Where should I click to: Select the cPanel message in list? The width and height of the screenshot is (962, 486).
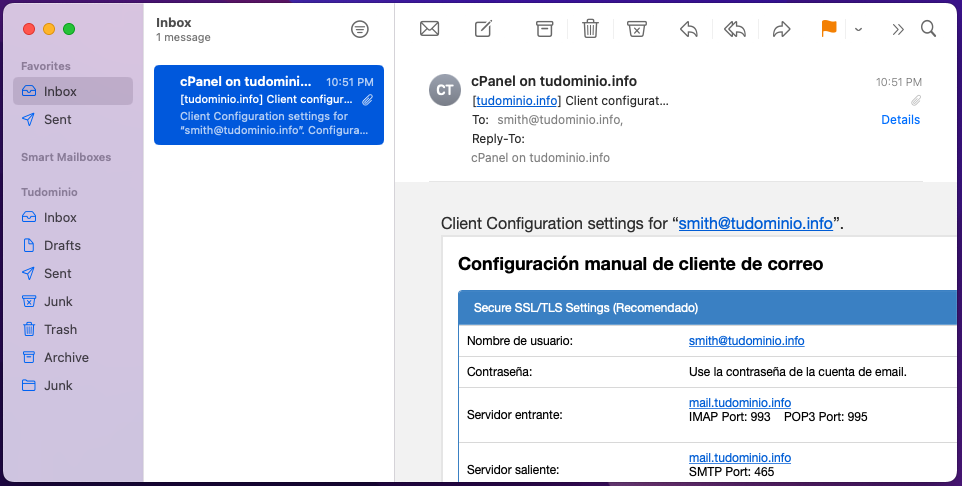point(269,105)
